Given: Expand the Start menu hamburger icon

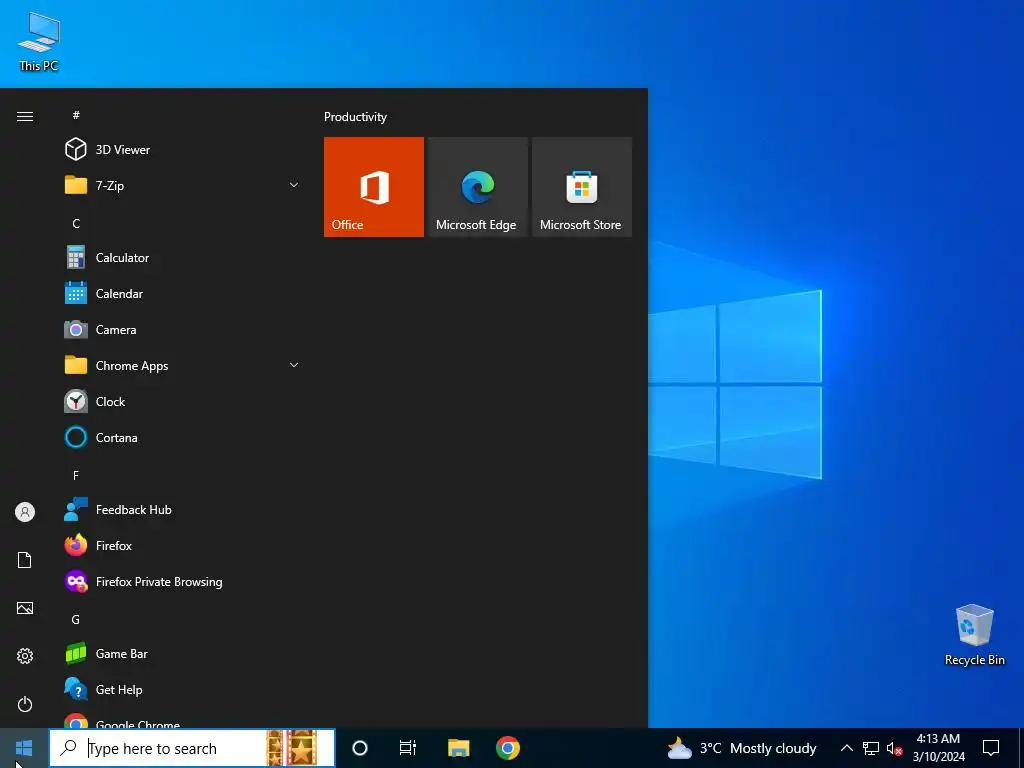Looking at the screenshot, I should [25, 116].
